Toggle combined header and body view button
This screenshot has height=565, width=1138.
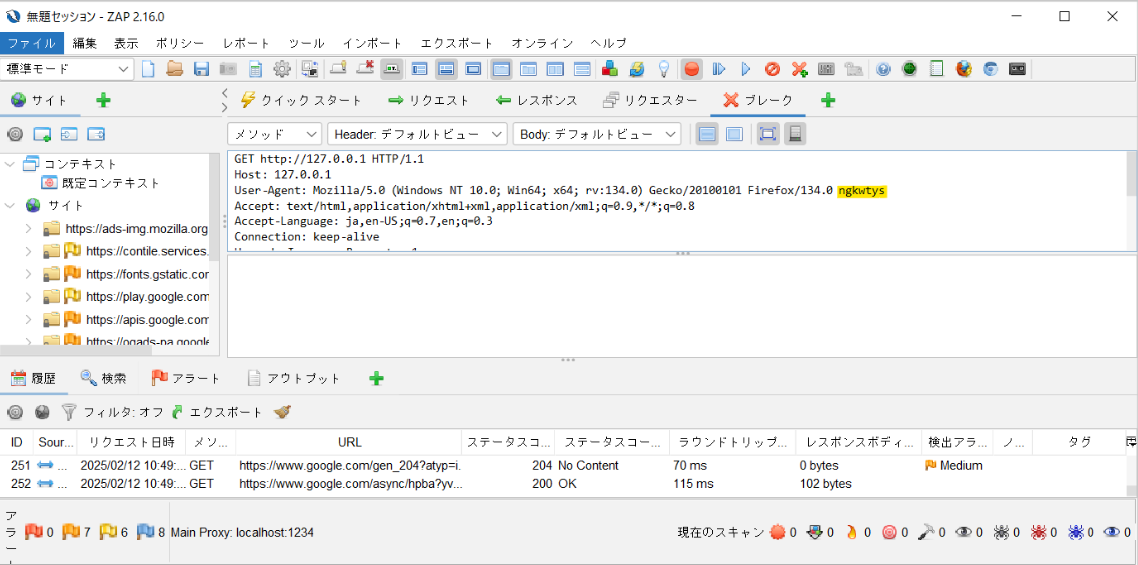[734, 134]
